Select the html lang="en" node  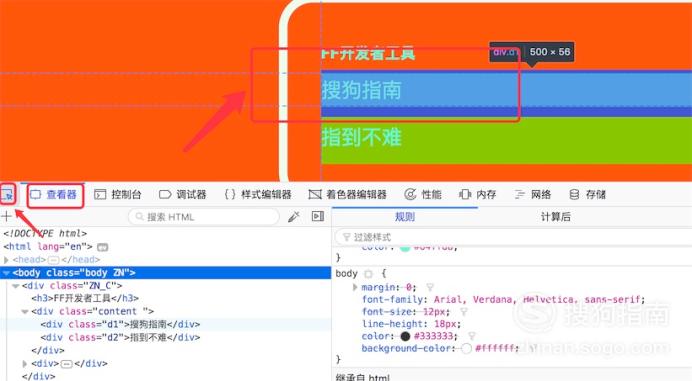click(x=48, y=246)
